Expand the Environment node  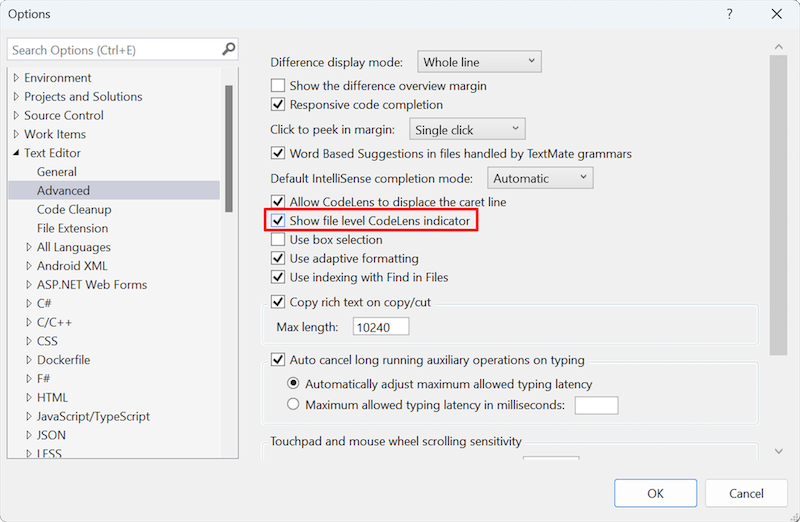point(16,78)
